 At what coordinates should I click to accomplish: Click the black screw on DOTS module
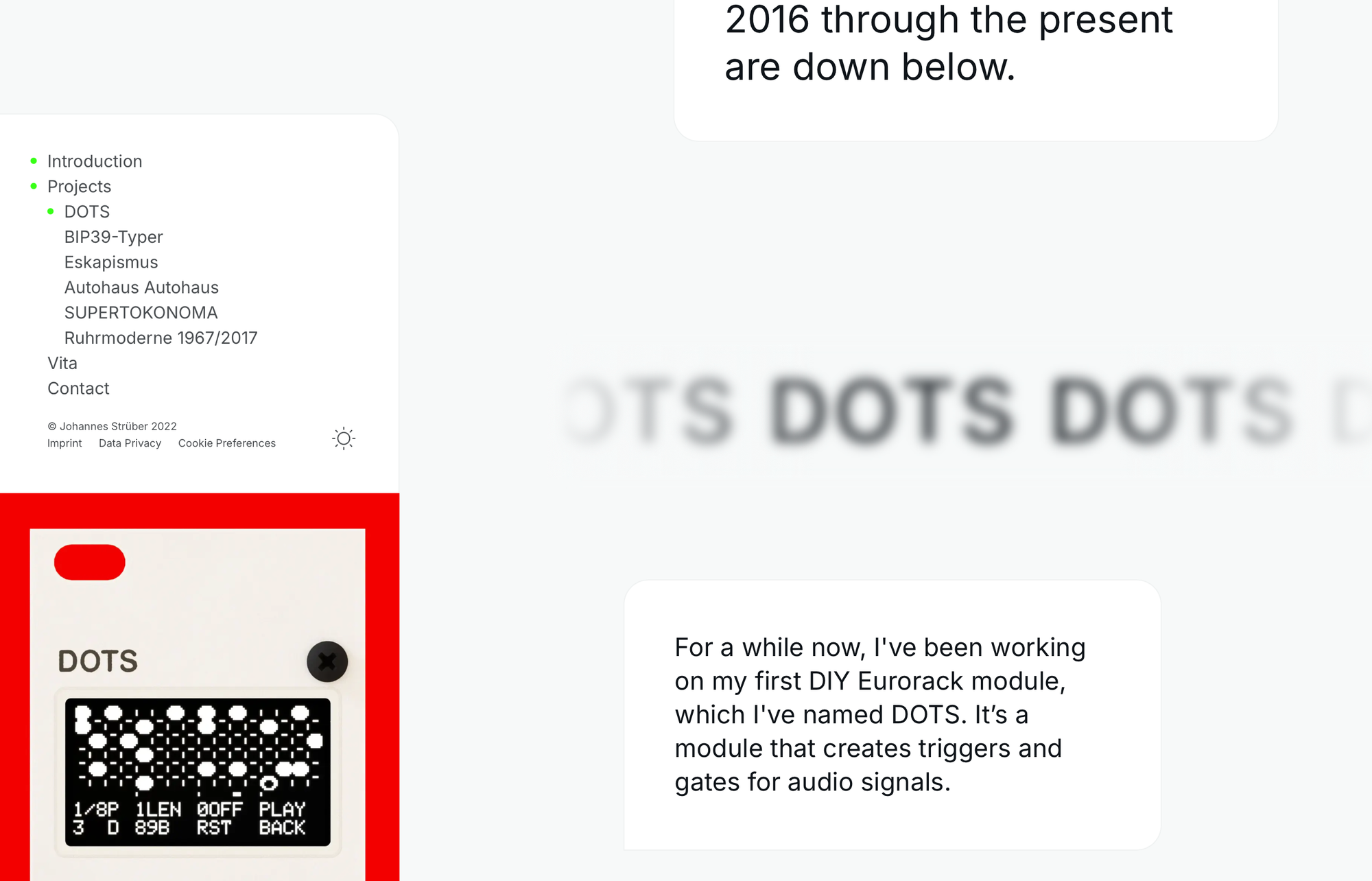pos(327,661)
